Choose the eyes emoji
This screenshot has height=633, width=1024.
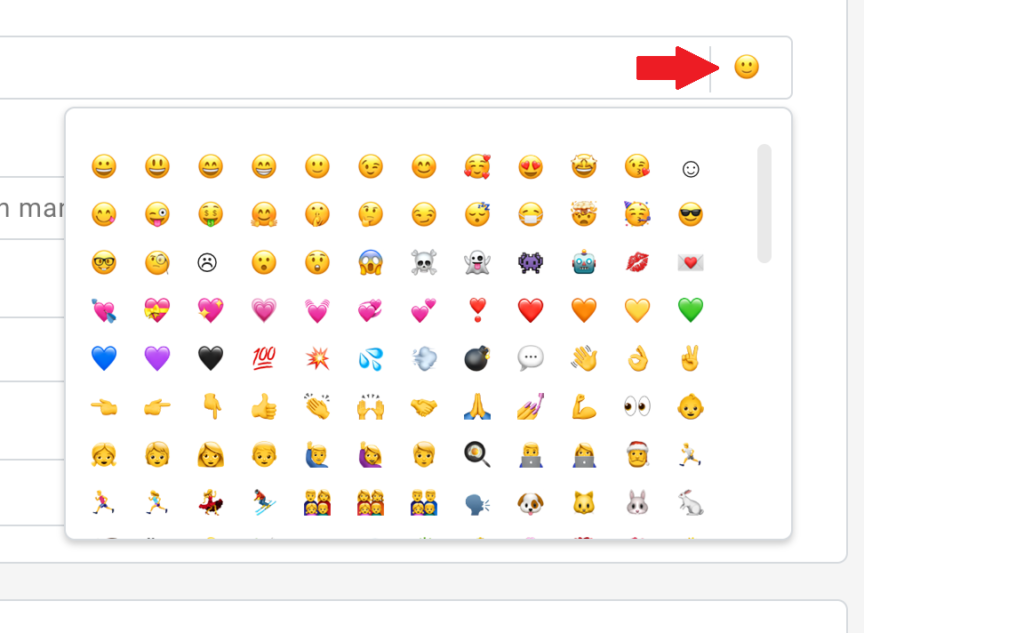coord(637,406)
